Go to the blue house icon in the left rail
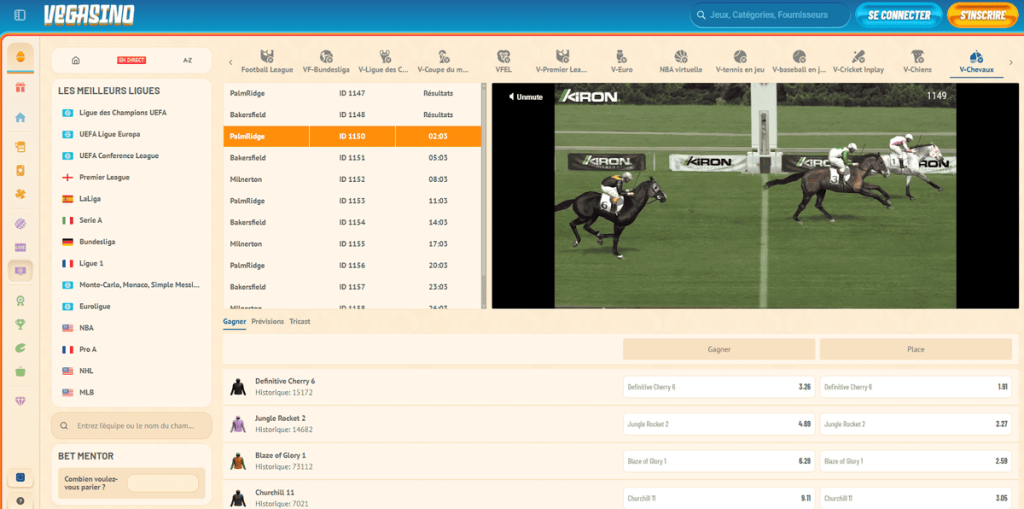This screenshot has width=1024, height=509. [20, 118]
